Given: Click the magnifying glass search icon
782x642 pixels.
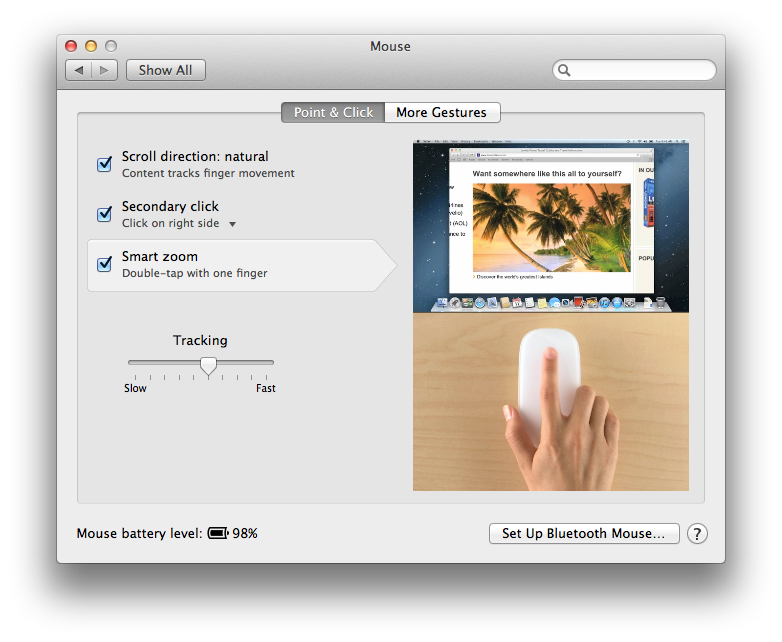Looking at the screenshot, I should 564,70.
